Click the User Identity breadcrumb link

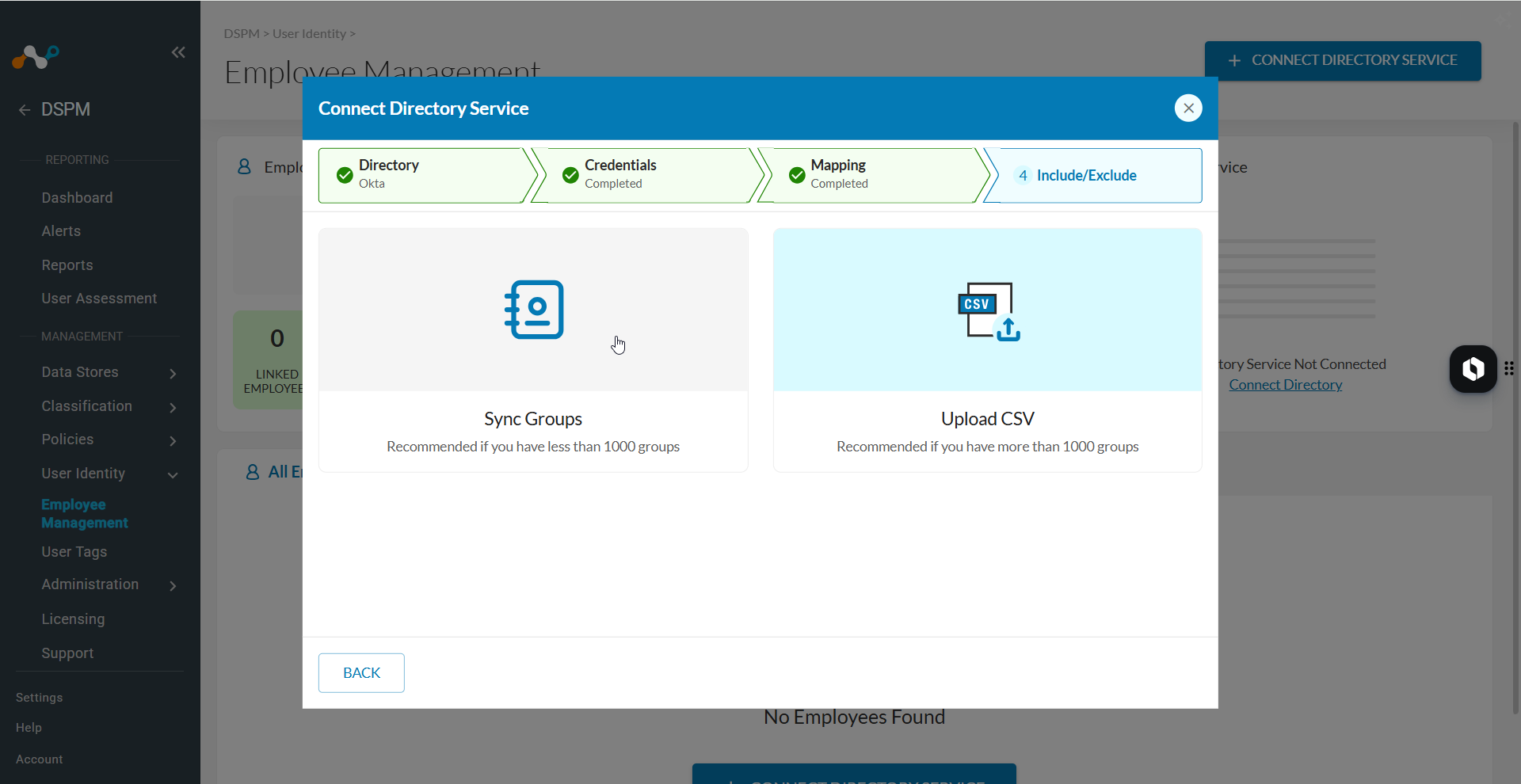coord(310,33)
